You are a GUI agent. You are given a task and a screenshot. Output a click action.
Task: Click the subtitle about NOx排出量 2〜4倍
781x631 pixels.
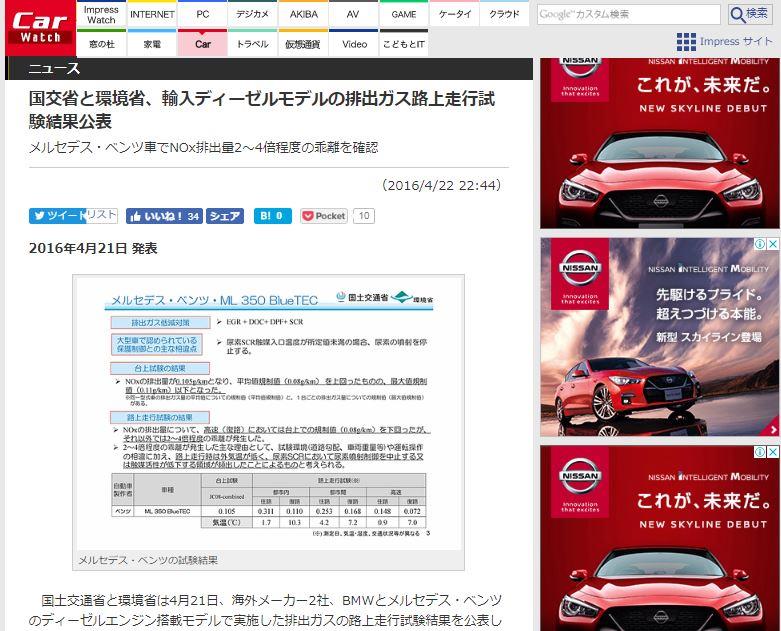tap(204, 147)
